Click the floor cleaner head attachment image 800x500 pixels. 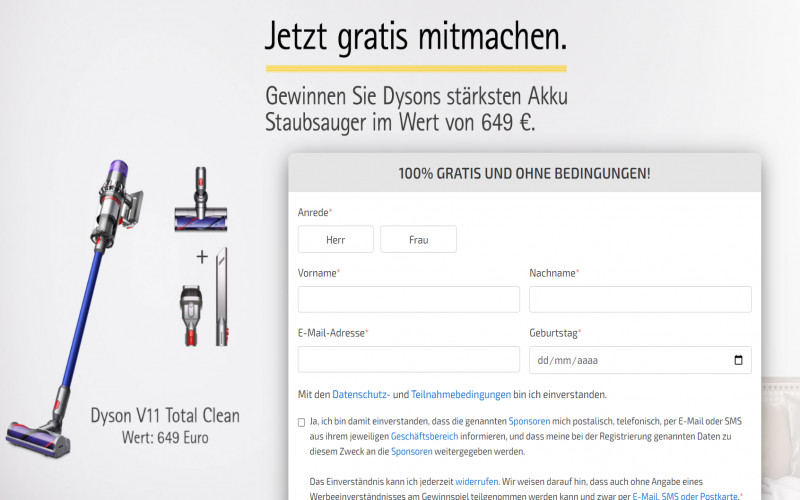pyautogui.click(x=201, y=199)
